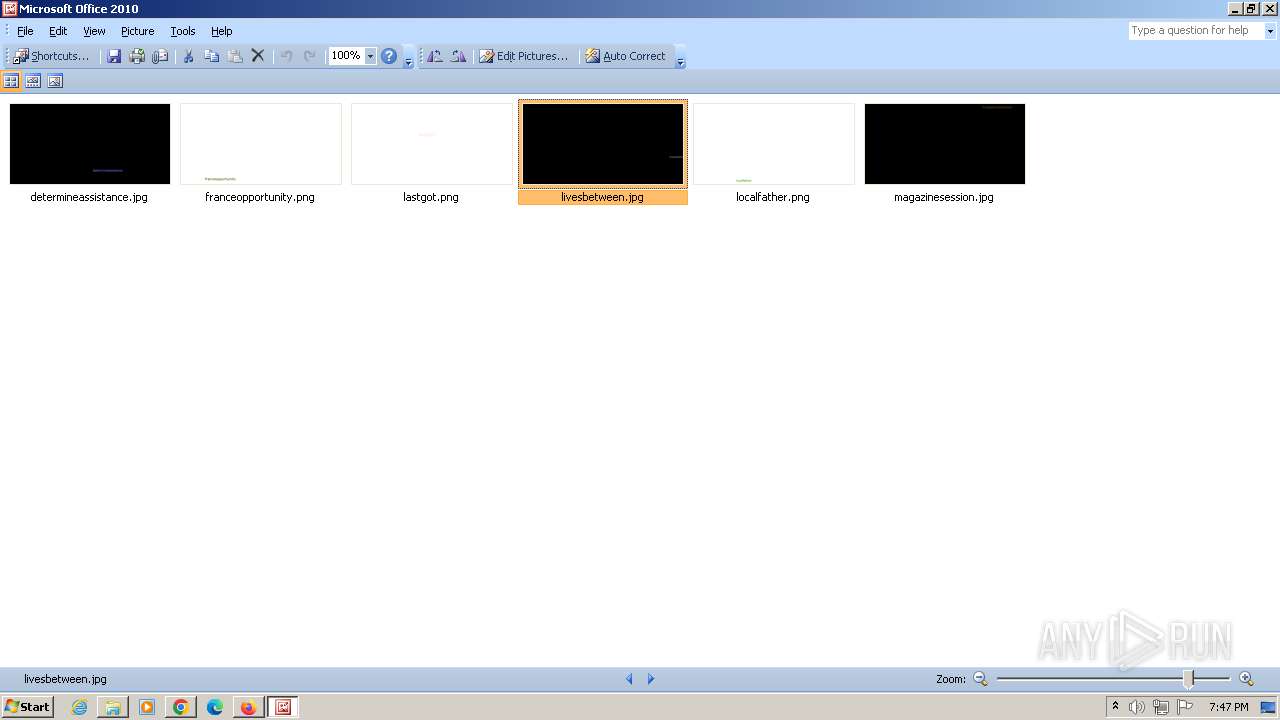Select lastgot.png thumbnail

[432, 144]
